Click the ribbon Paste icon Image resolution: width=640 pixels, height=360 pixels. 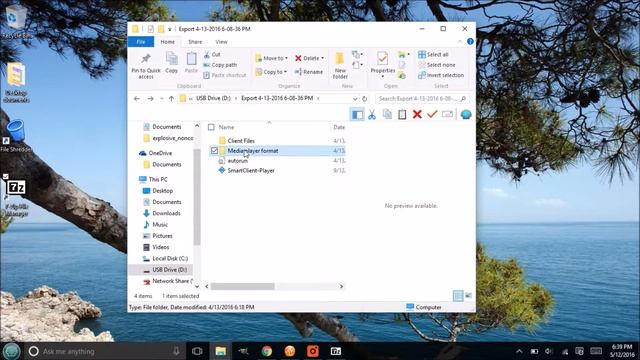pos(191,62)
